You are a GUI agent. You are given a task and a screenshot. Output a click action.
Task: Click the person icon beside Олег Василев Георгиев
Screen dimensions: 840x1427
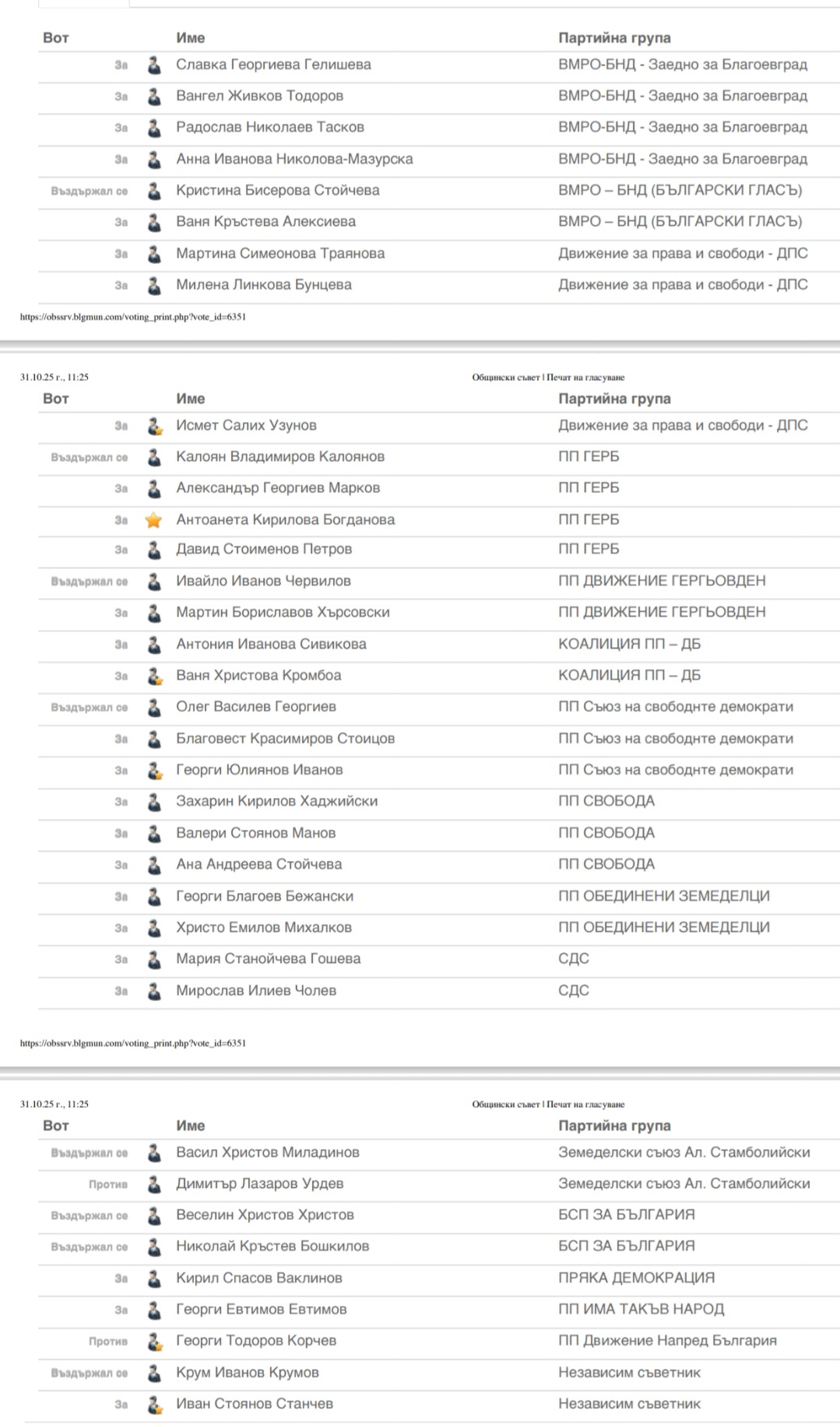click(154, 707)
